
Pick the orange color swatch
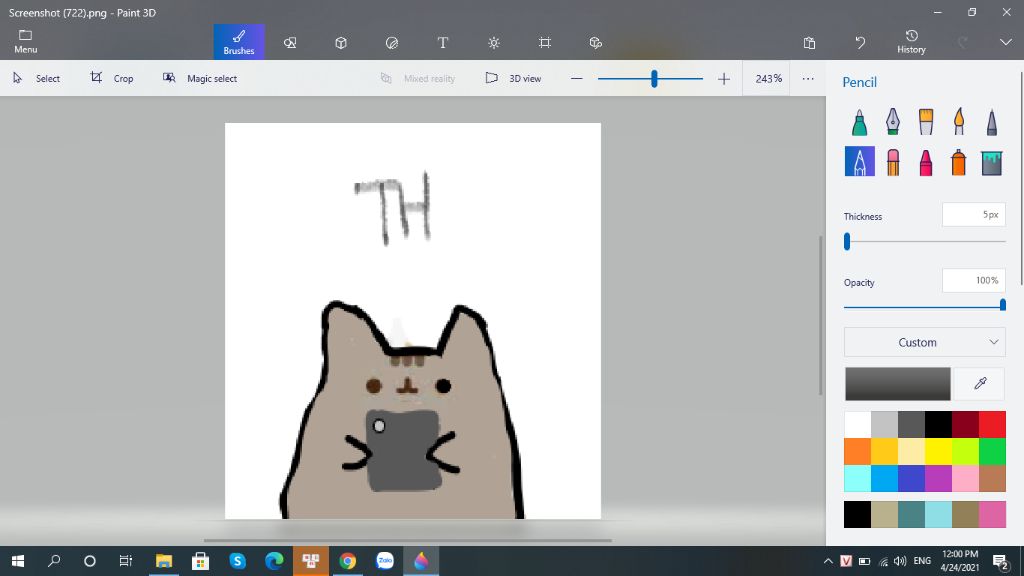tap(857, 451)
